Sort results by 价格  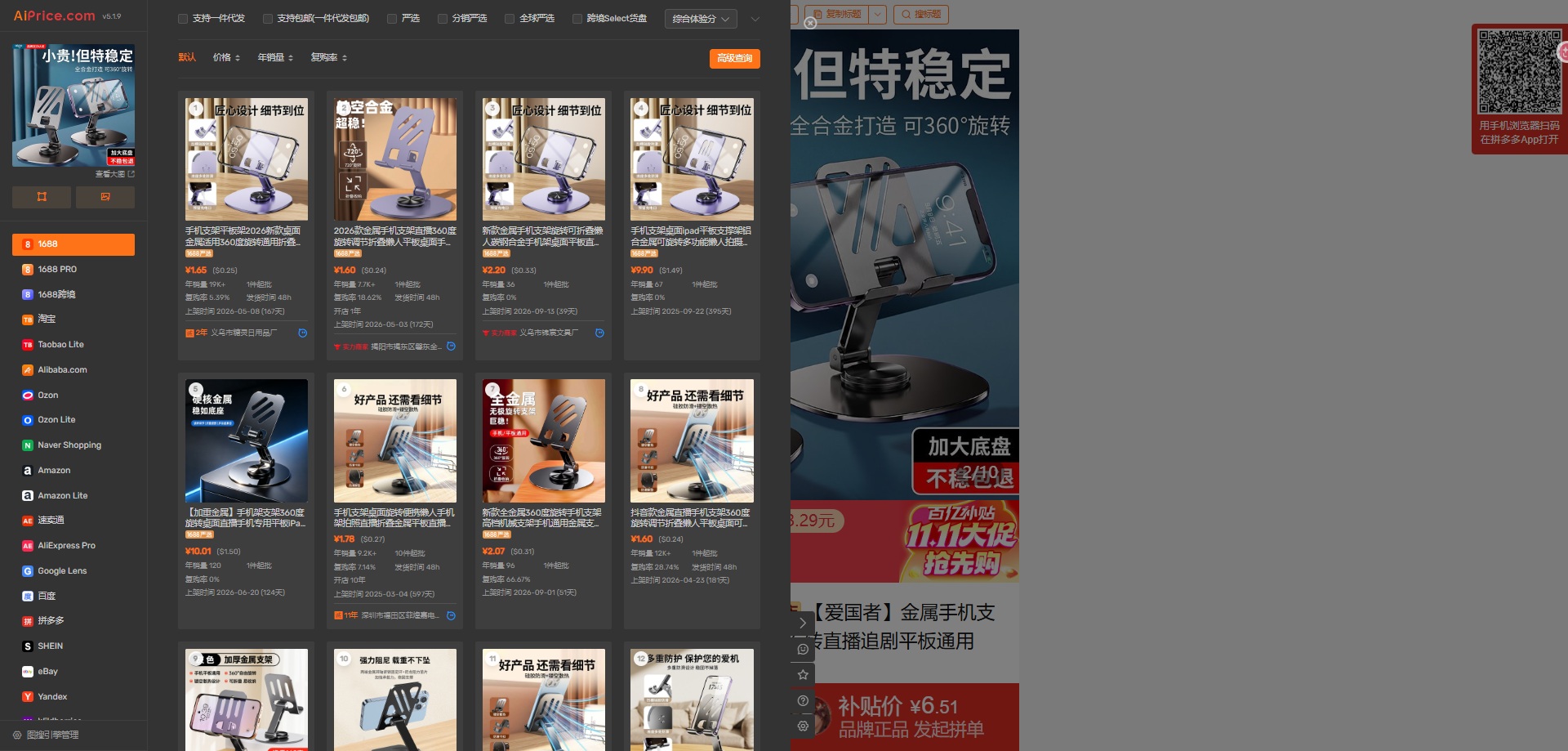pyautogui.click(x=226, y=58)
